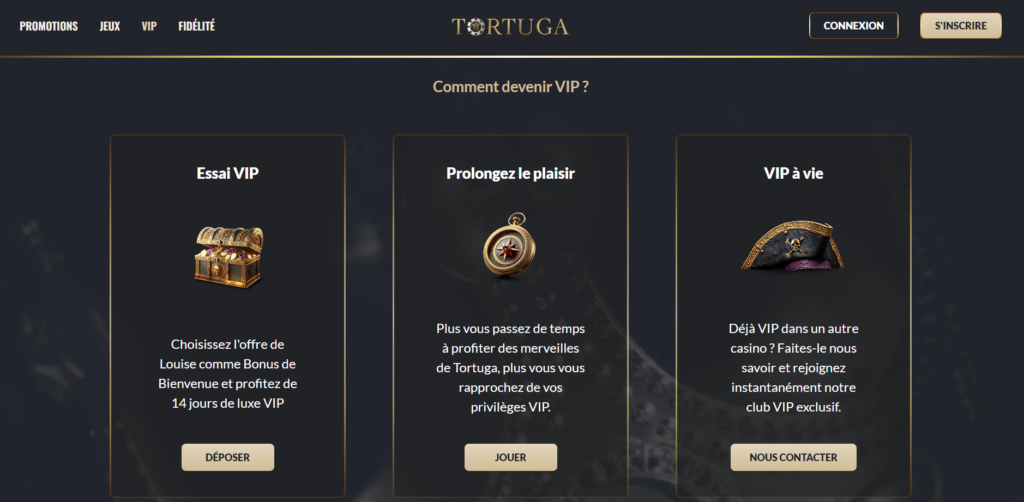Click the merveilles de Tortuga description text
The image size is (1024, 502).
pos(511,368)
